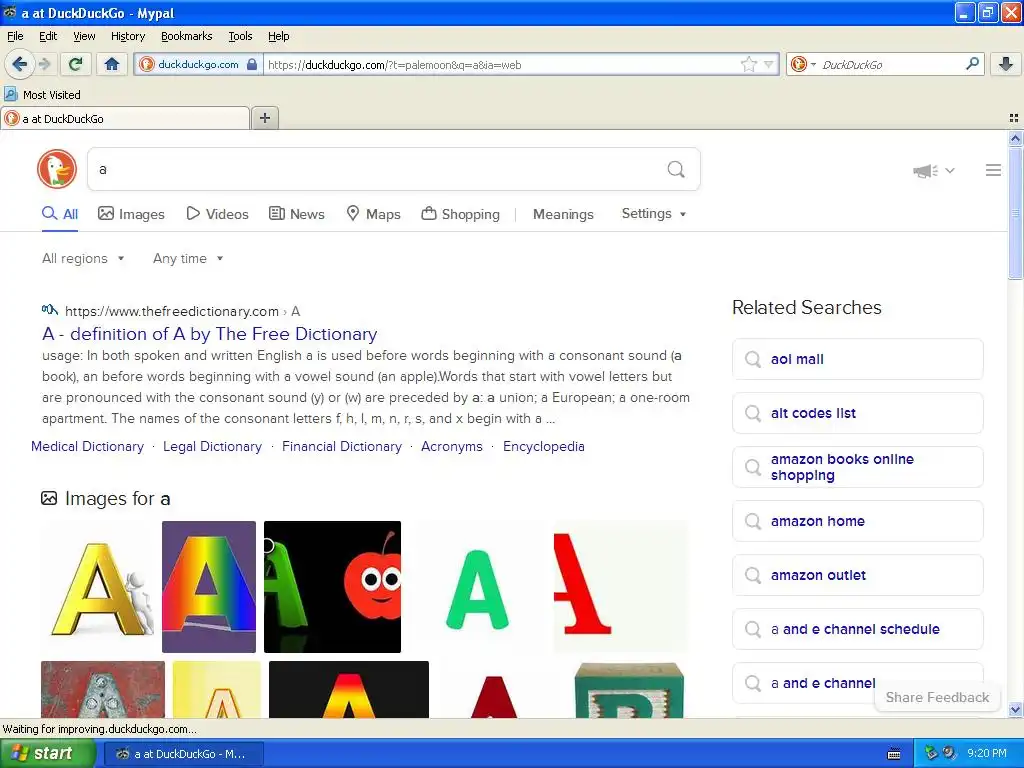The height and width of the screenshot is (768, 1024).
Task: Open the Legal Dictionary sublink
Action: click(x=212, y=447)
